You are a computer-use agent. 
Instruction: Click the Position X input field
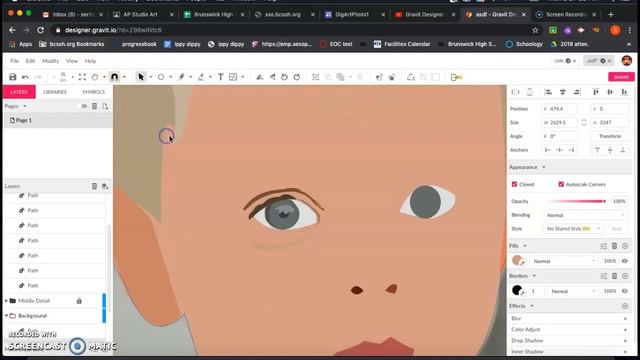tap(560, 109)
